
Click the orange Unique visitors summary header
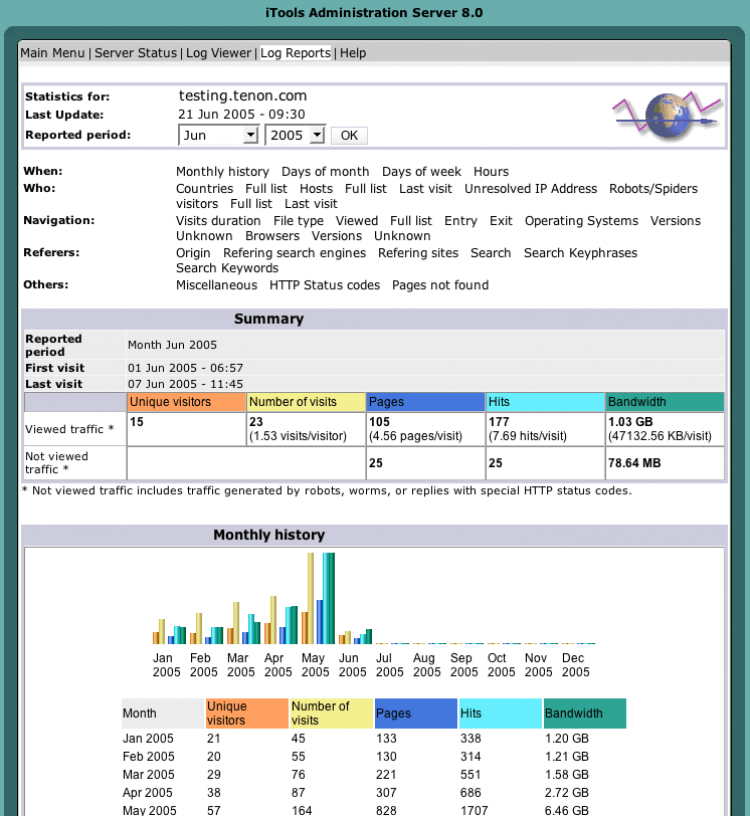(186, 402)
